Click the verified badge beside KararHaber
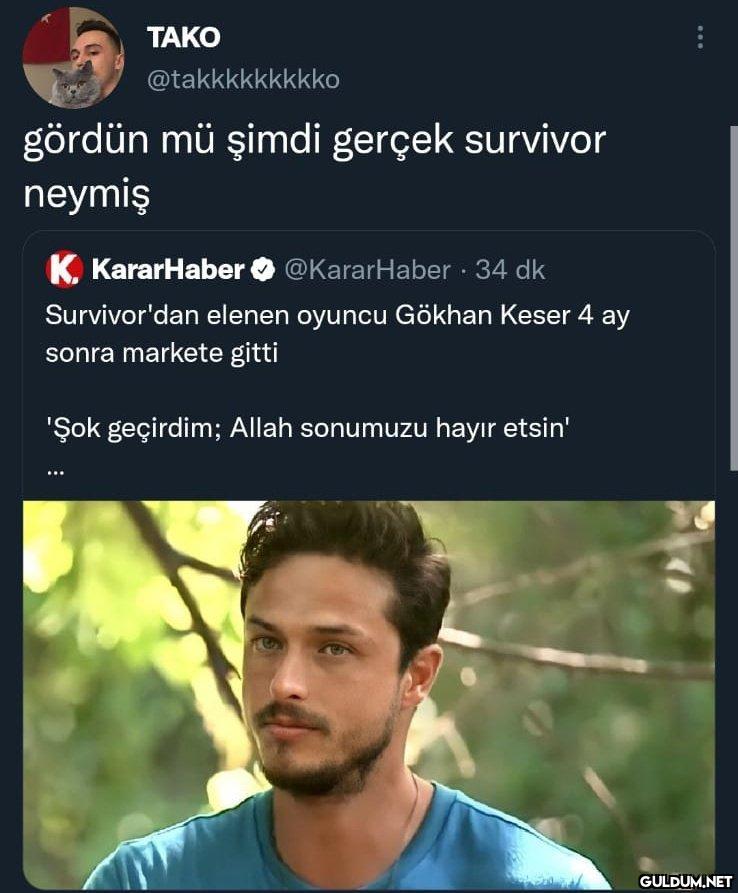Screen dimensions: 738x893 264,269
